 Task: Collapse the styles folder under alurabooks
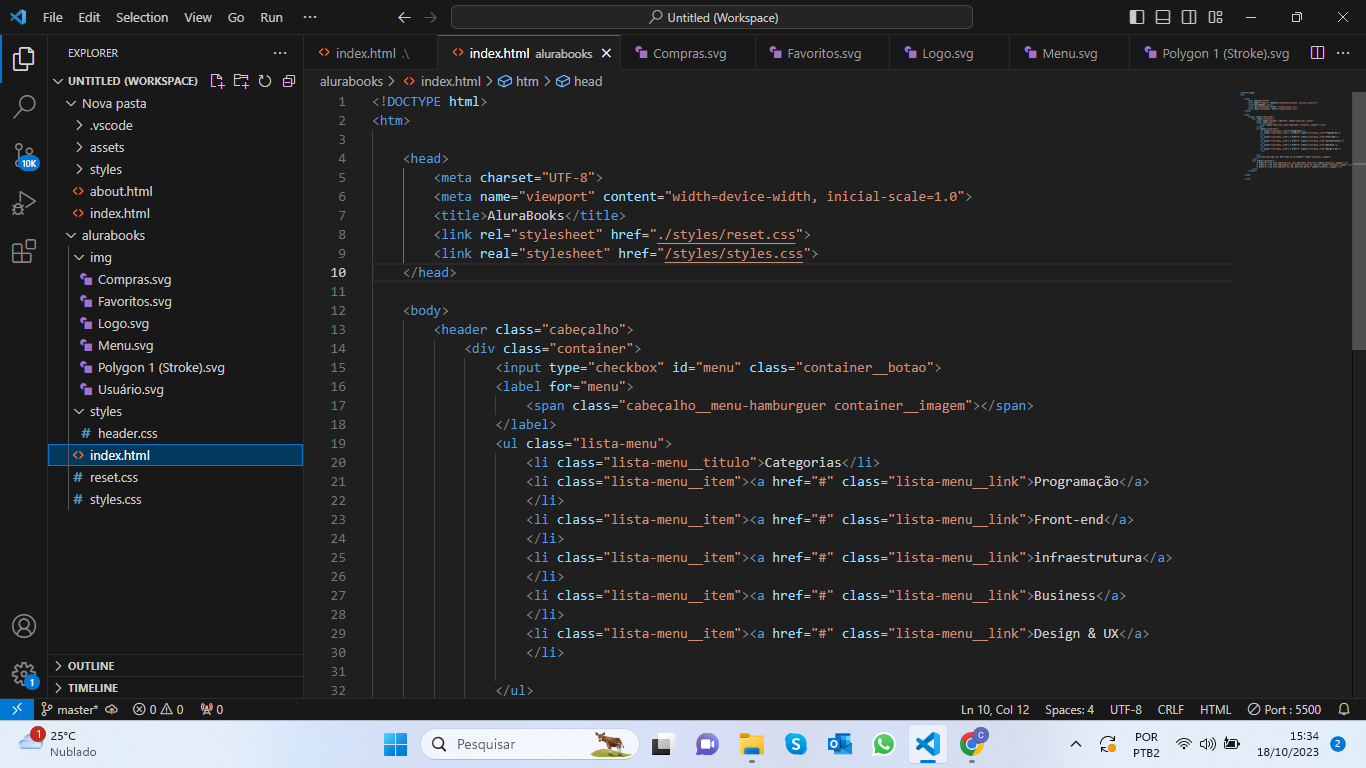click(105, 411)
